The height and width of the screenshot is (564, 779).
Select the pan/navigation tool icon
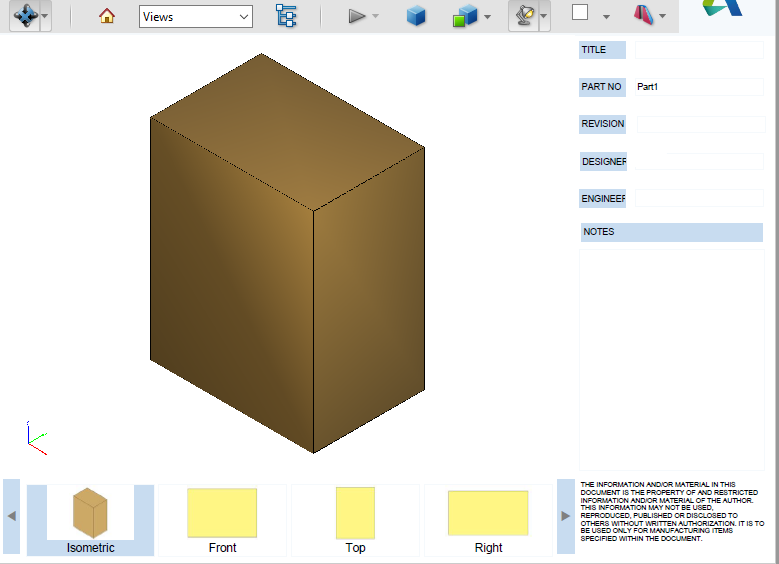25,16
